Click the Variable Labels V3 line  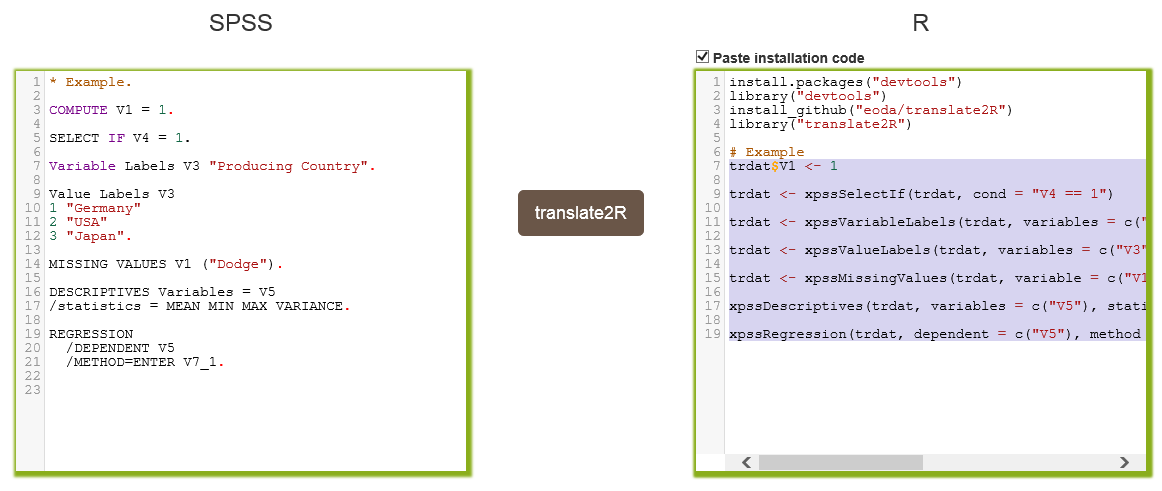click(x=212, y=167)
